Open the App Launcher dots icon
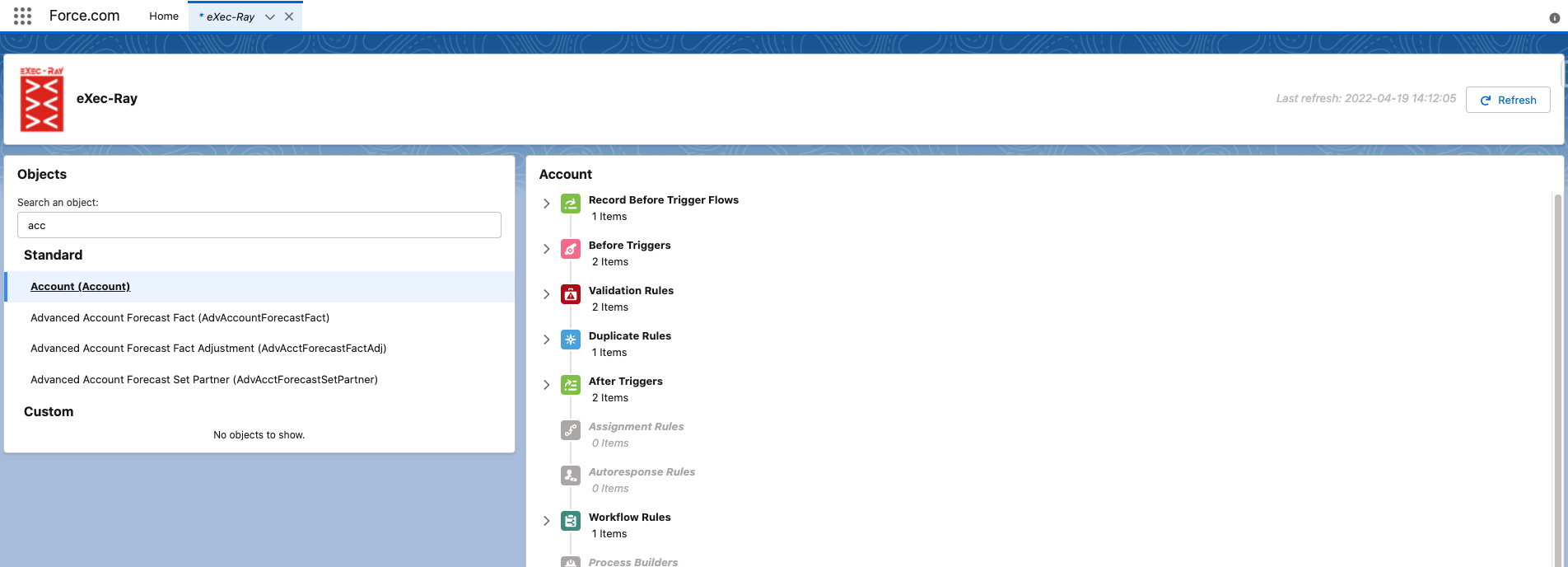This screenshot has height=567, width=1568. (x=23, y=16)
